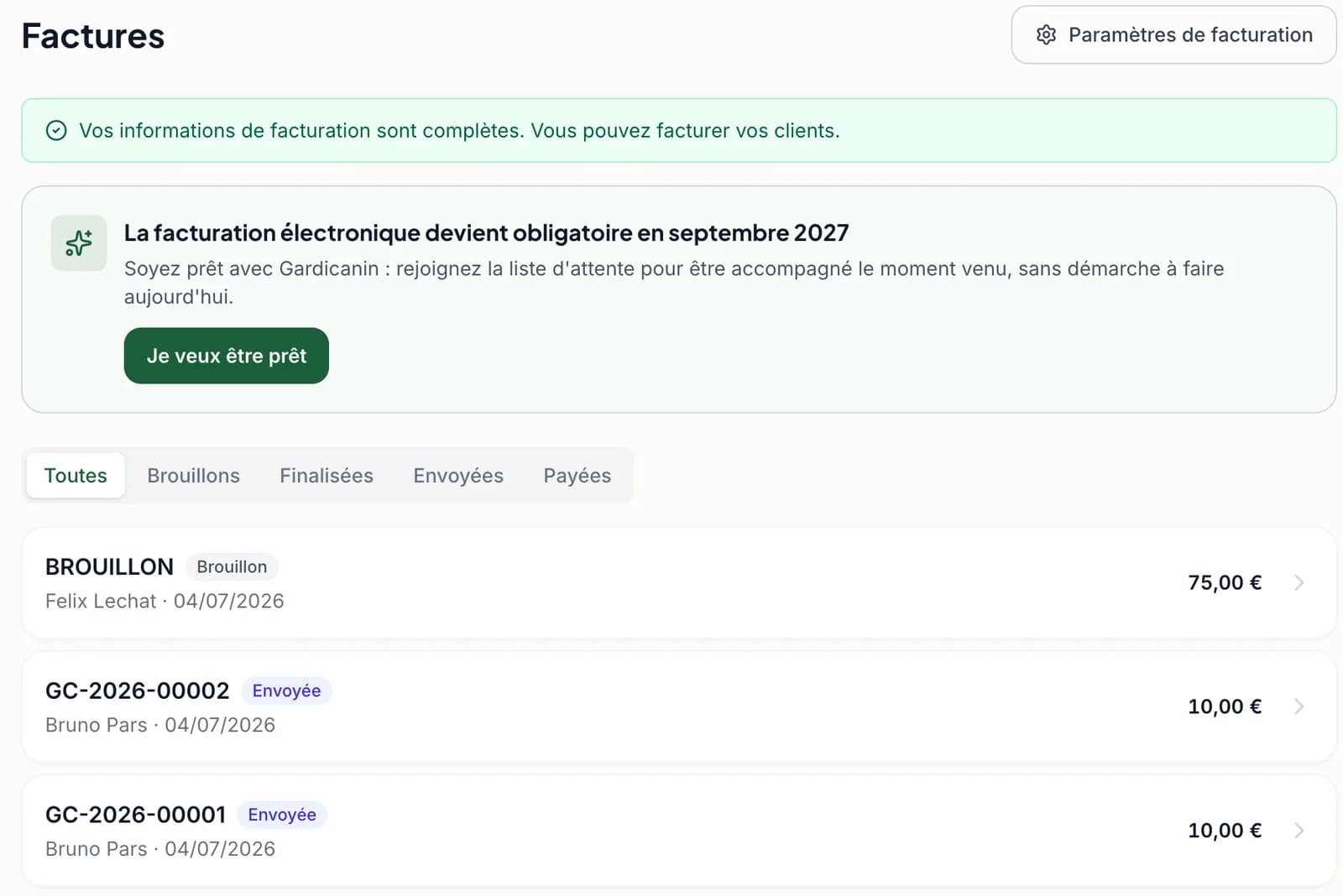
Task: Filter by the Payées tab
Action: [x=577, y=476]
